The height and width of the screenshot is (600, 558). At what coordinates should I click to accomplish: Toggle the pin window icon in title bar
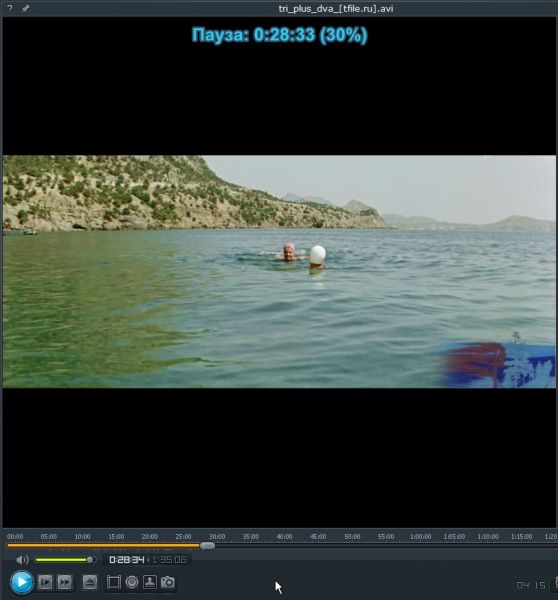tap(25, 8)
